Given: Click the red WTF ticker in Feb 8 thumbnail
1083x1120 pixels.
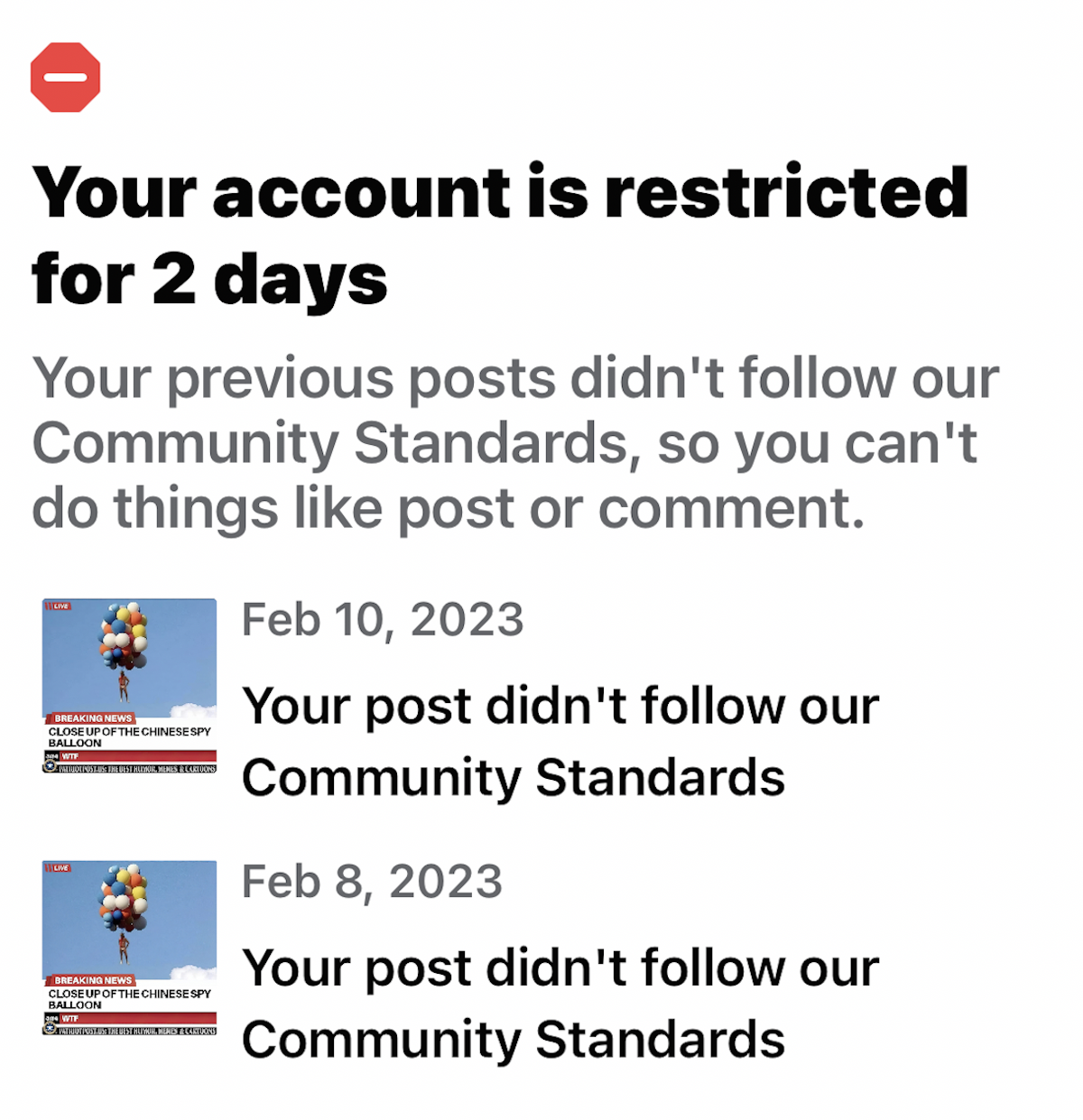Looking at the screenshot, I should [129, 1018].
